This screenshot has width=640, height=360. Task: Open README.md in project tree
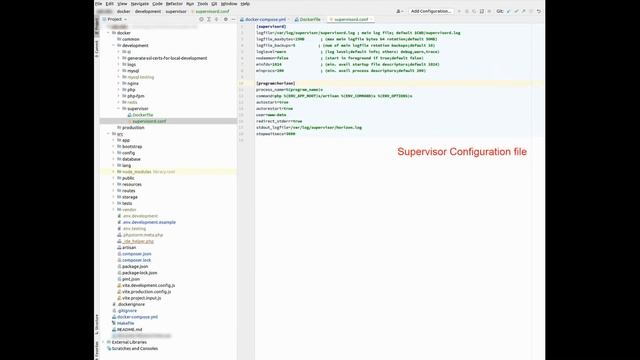(129, 329)
